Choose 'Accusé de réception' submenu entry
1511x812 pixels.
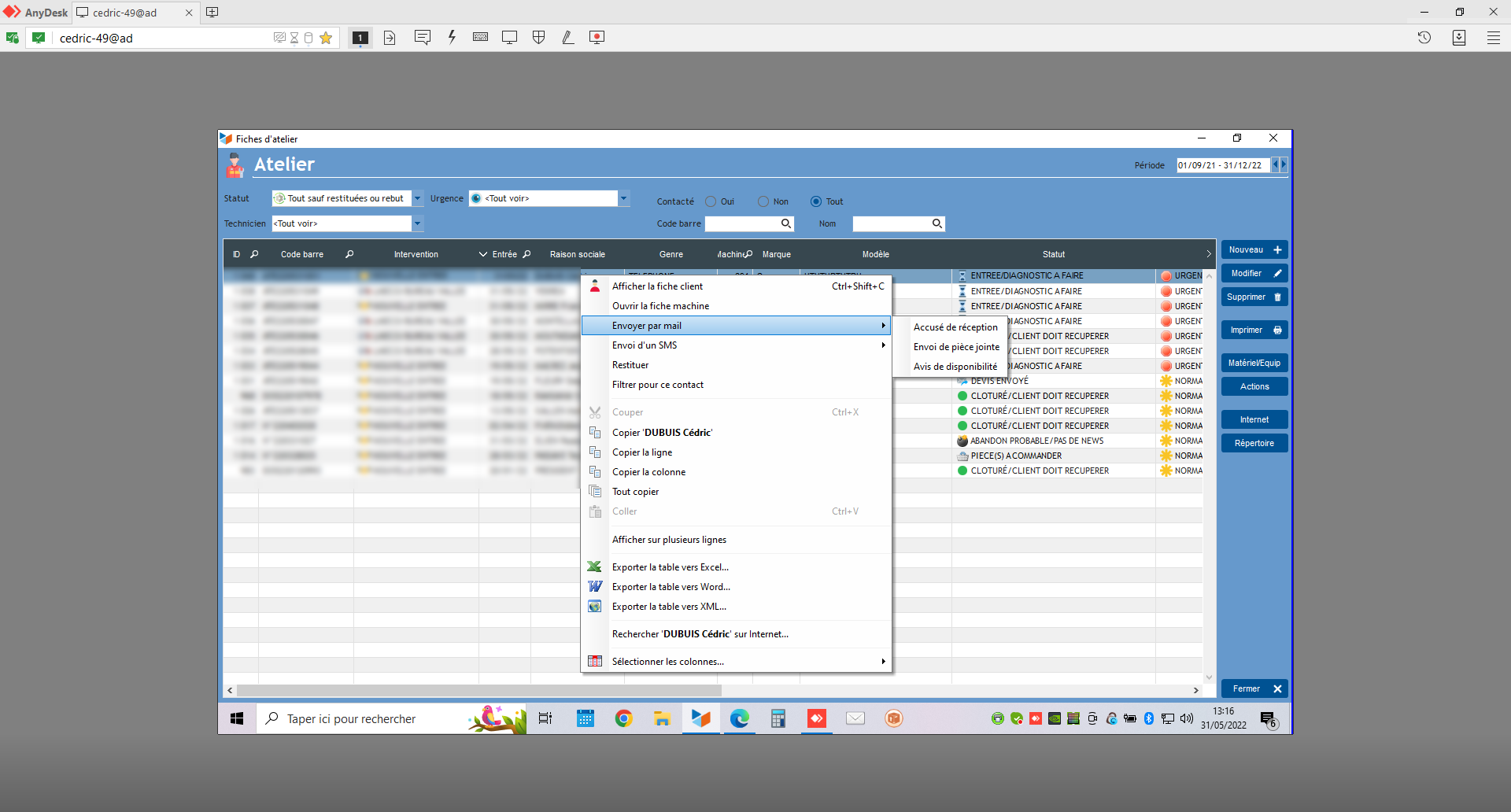point(955,327)
